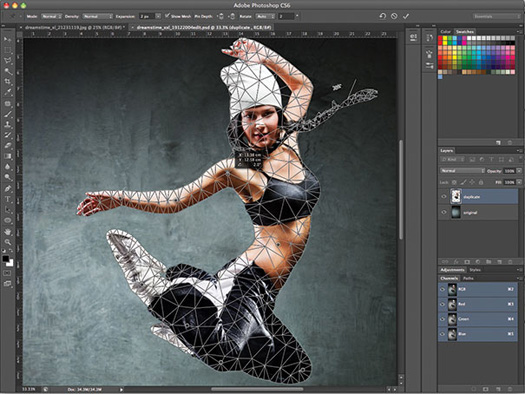The image size is (525, 394).
Task: Select the Green channel row
Action: click(x=478, y=319)
